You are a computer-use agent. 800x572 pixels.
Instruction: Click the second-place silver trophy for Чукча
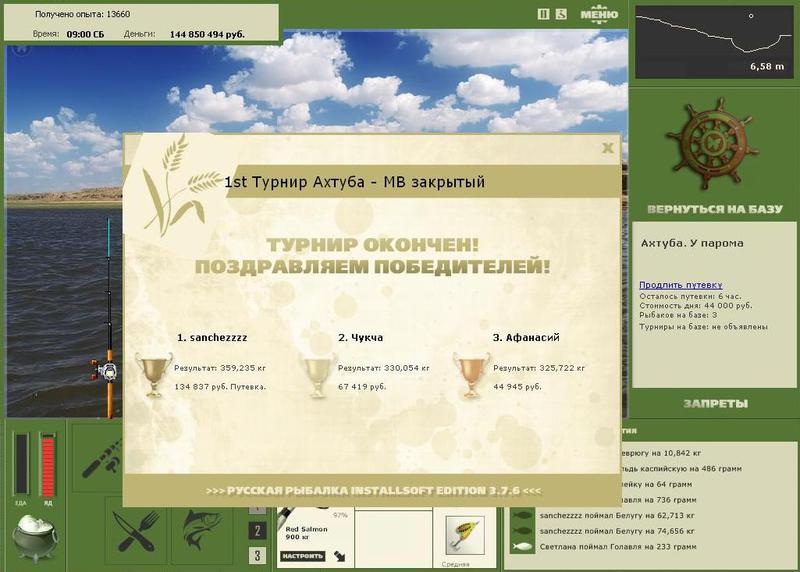click(318, 375)
